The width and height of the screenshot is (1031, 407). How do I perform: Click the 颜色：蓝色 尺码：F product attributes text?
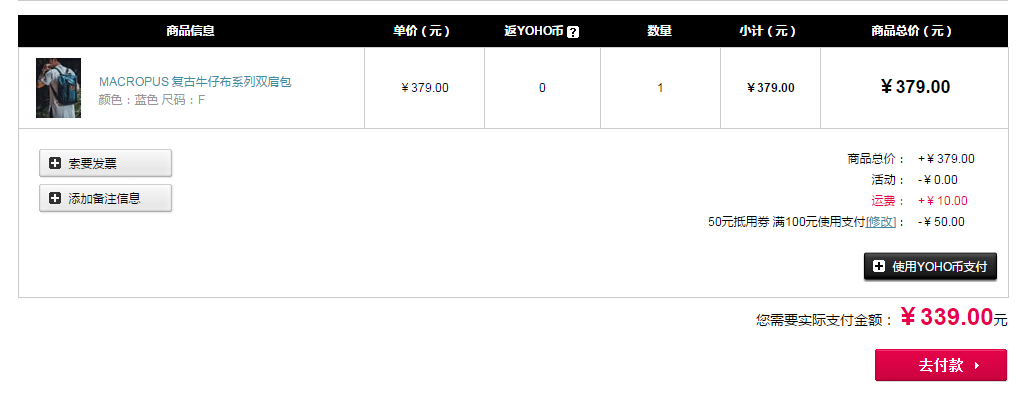152,100
